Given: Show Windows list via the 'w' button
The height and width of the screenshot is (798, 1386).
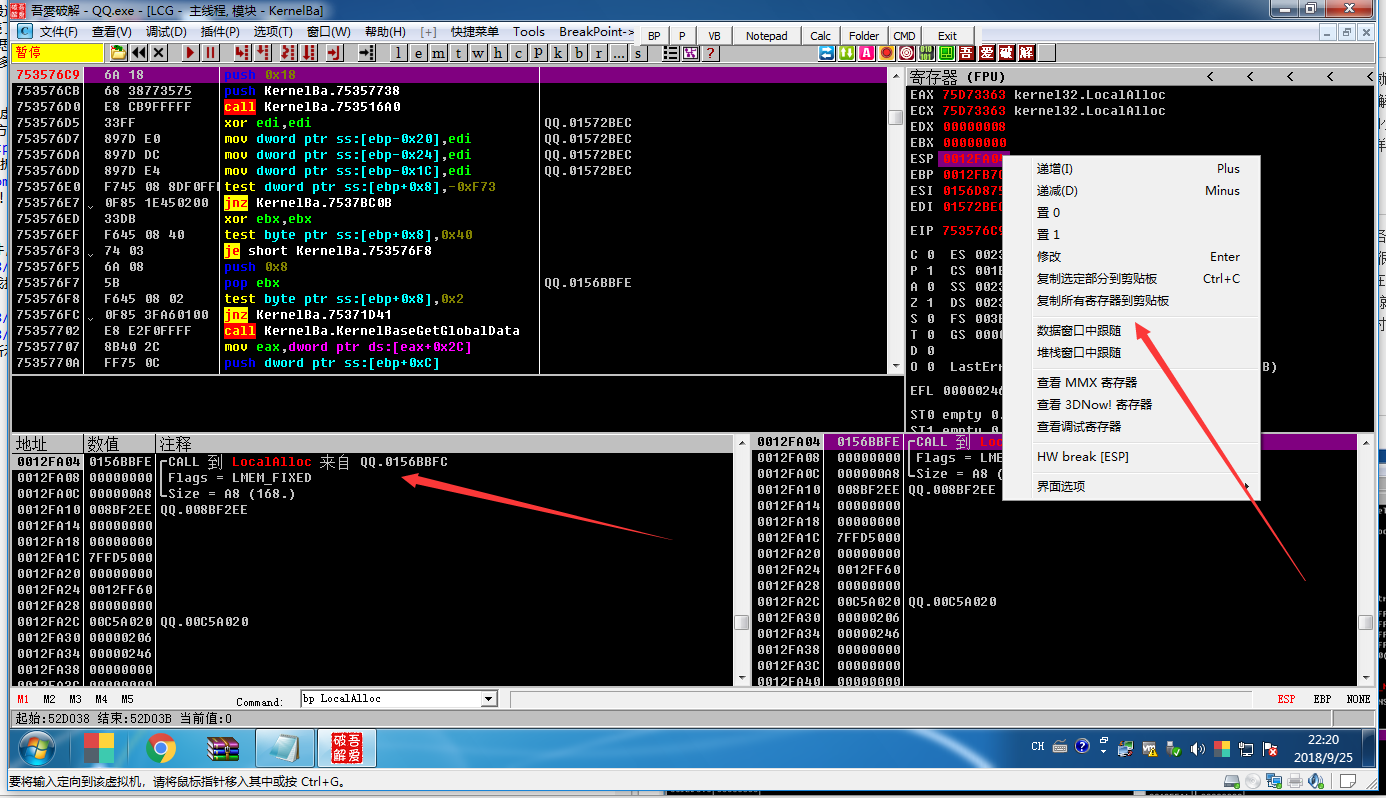Looking at the screenshot, I should (x=478, y=53).
